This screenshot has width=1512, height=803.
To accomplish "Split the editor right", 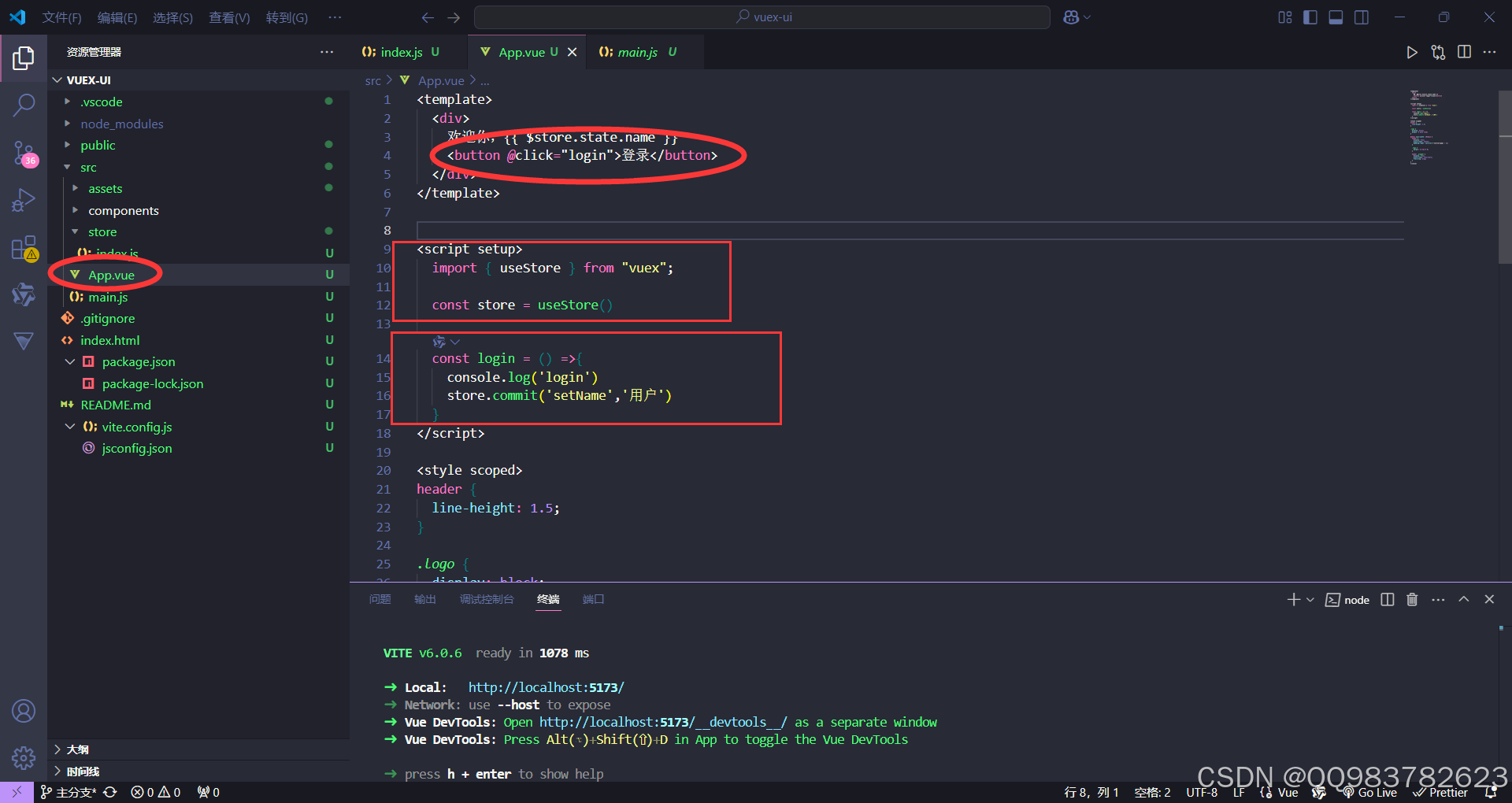I will point(1464,52).
